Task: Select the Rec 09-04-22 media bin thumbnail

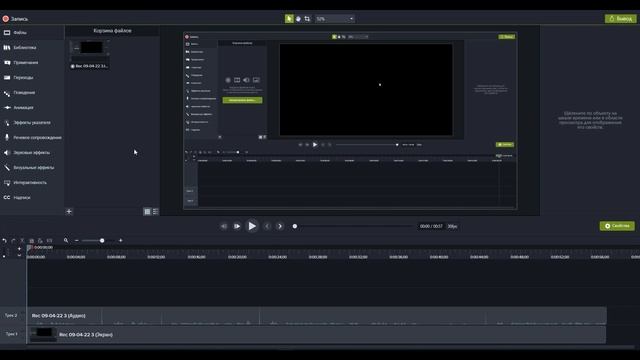Action: coord(89,54)
